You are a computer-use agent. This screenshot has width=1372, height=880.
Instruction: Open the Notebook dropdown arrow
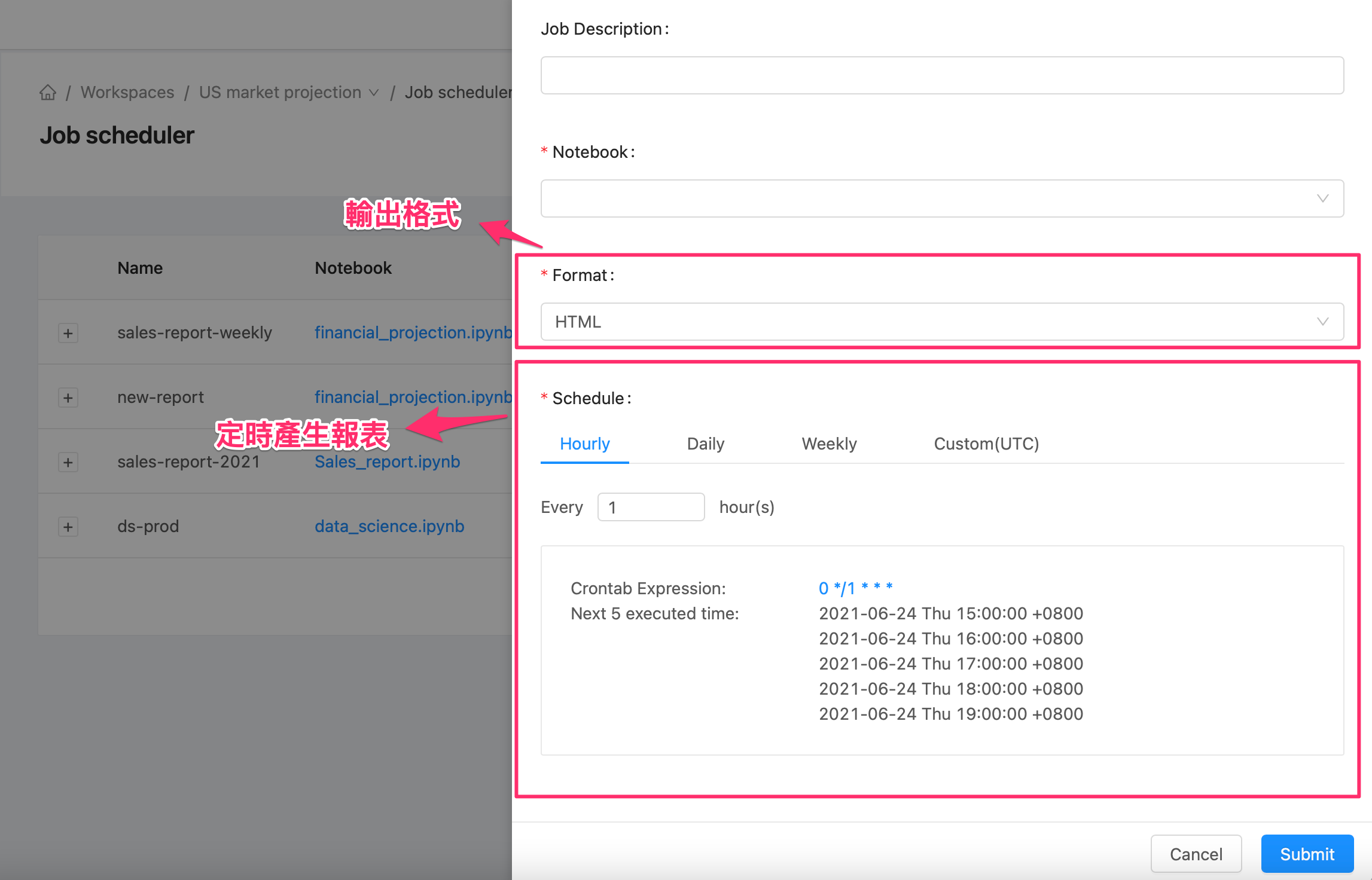click(x=1322, y=198)
